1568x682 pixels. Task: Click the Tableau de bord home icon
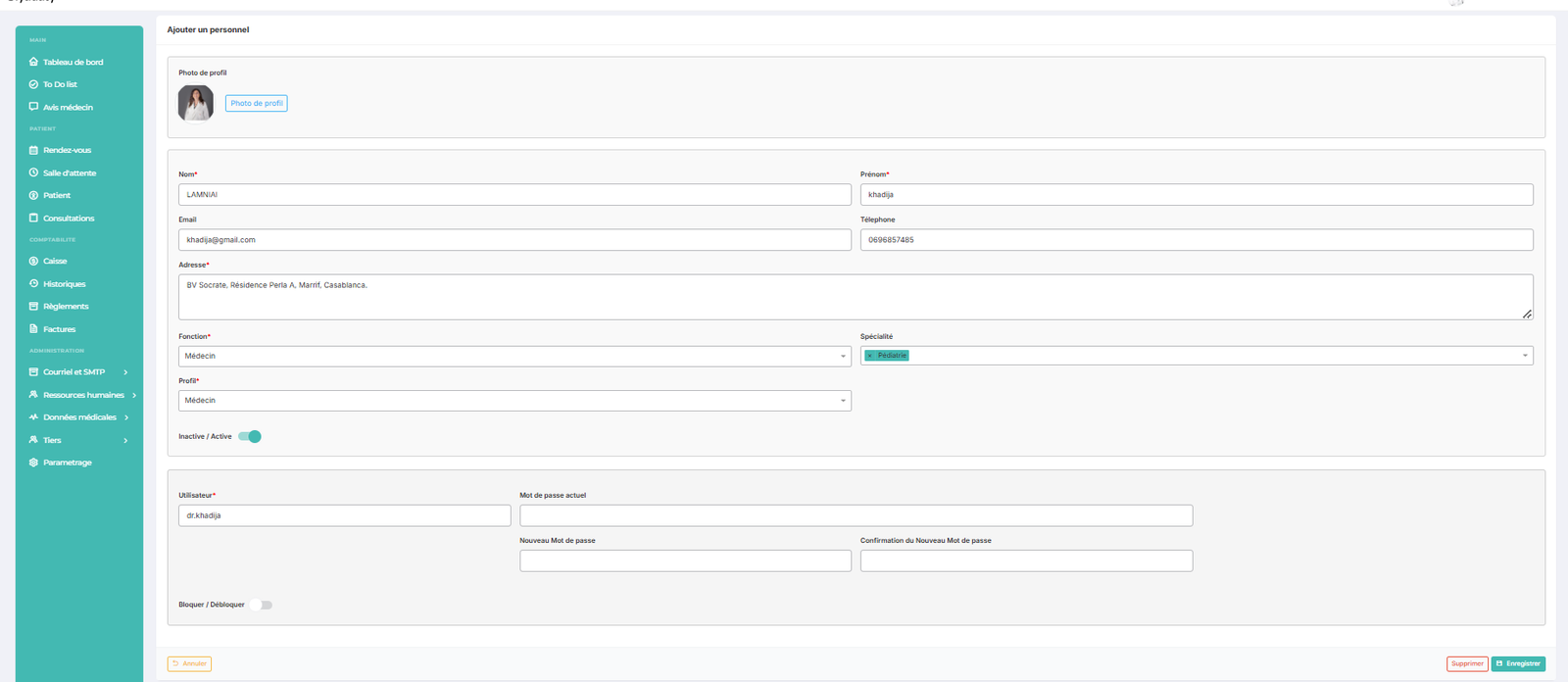[33, 62]
